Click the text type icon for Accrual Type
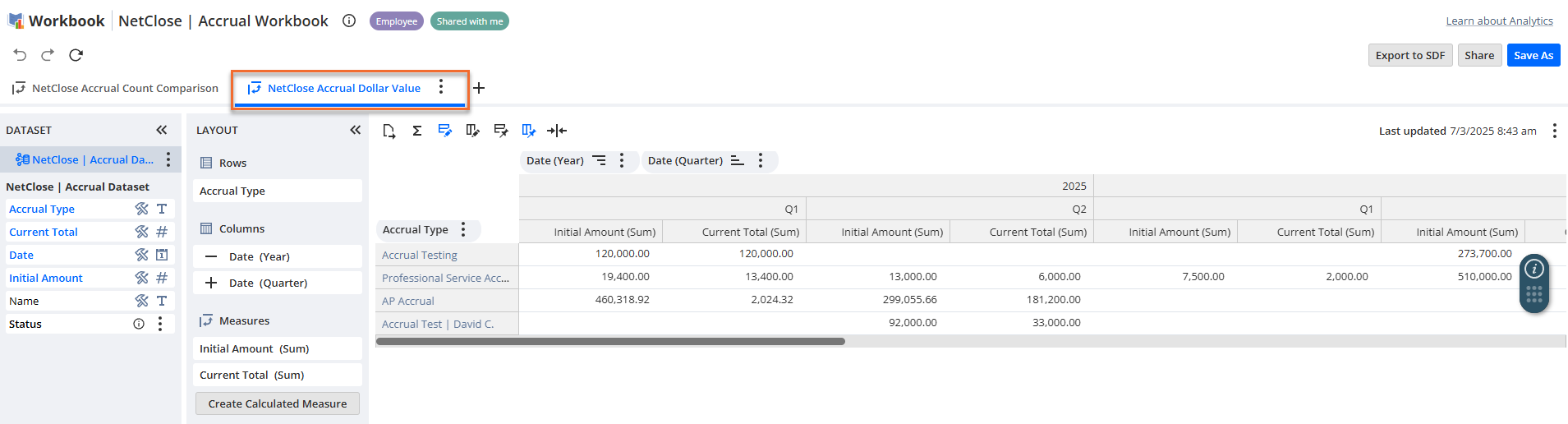The image size is (1568, 424). coord(162,209)
